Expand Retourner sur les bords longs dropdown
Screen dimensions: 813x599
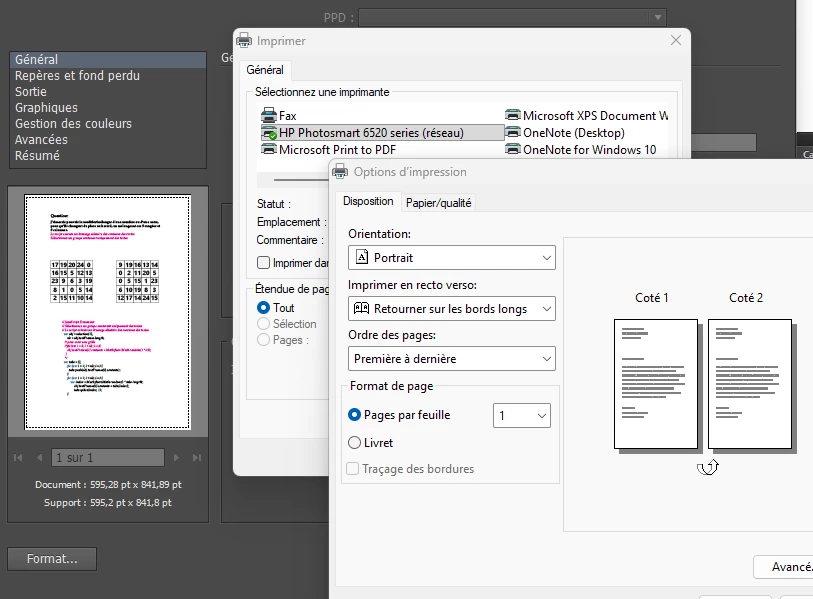click(452, 309)
